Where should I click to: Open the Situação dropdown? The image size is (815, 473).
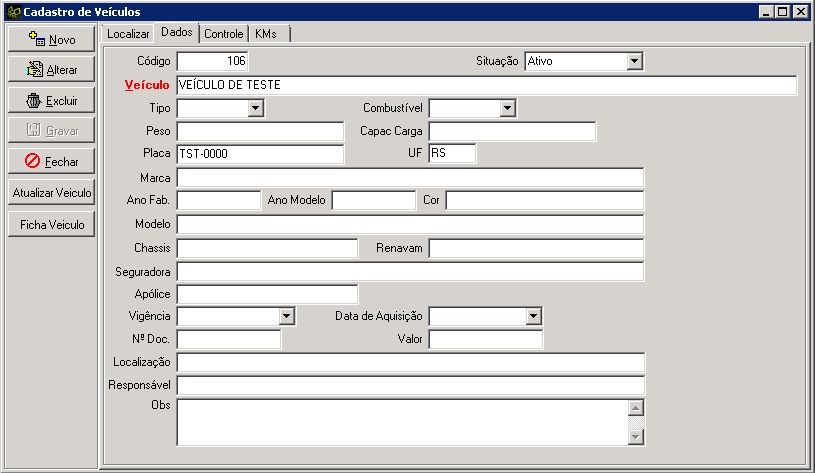point(634,61)
